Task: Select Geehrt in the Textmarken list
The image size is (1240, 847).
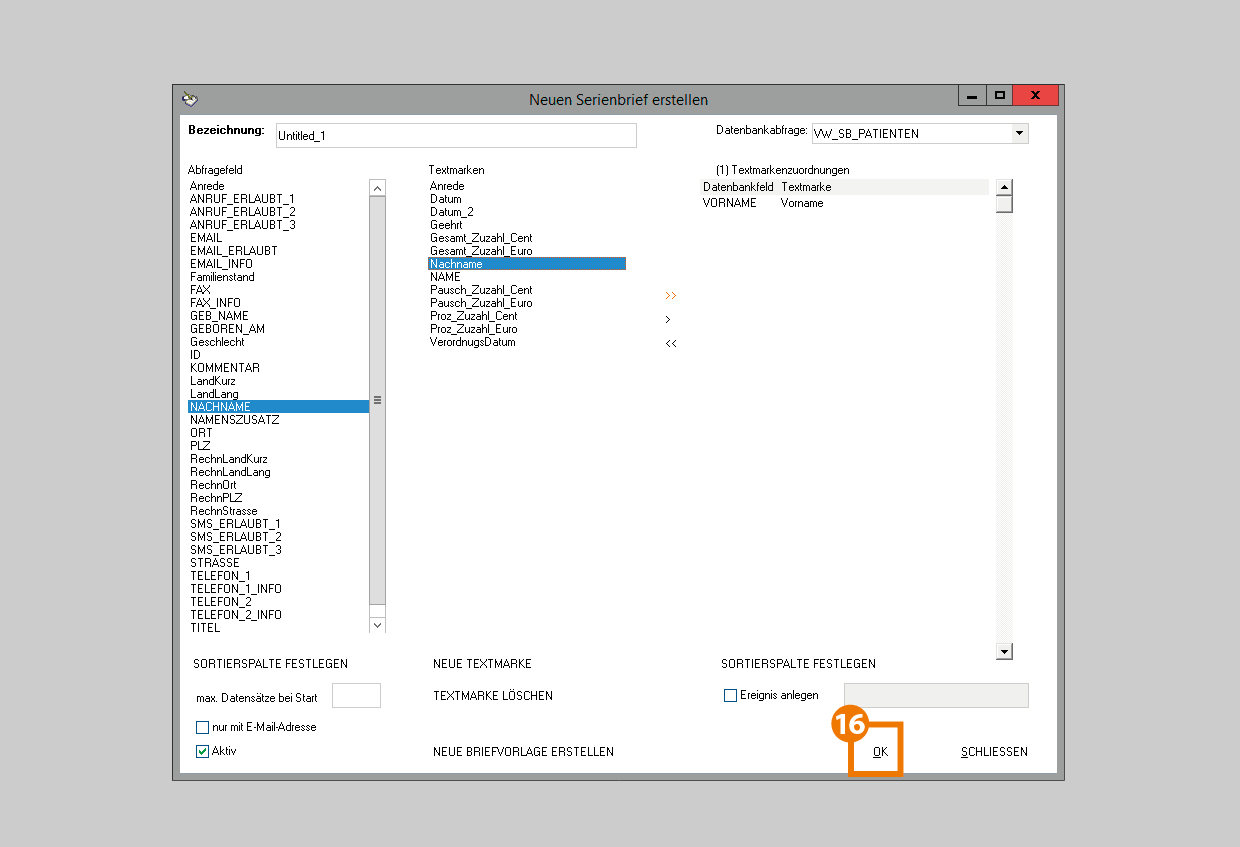Action: pyautogui.click(x=446, y=225)
